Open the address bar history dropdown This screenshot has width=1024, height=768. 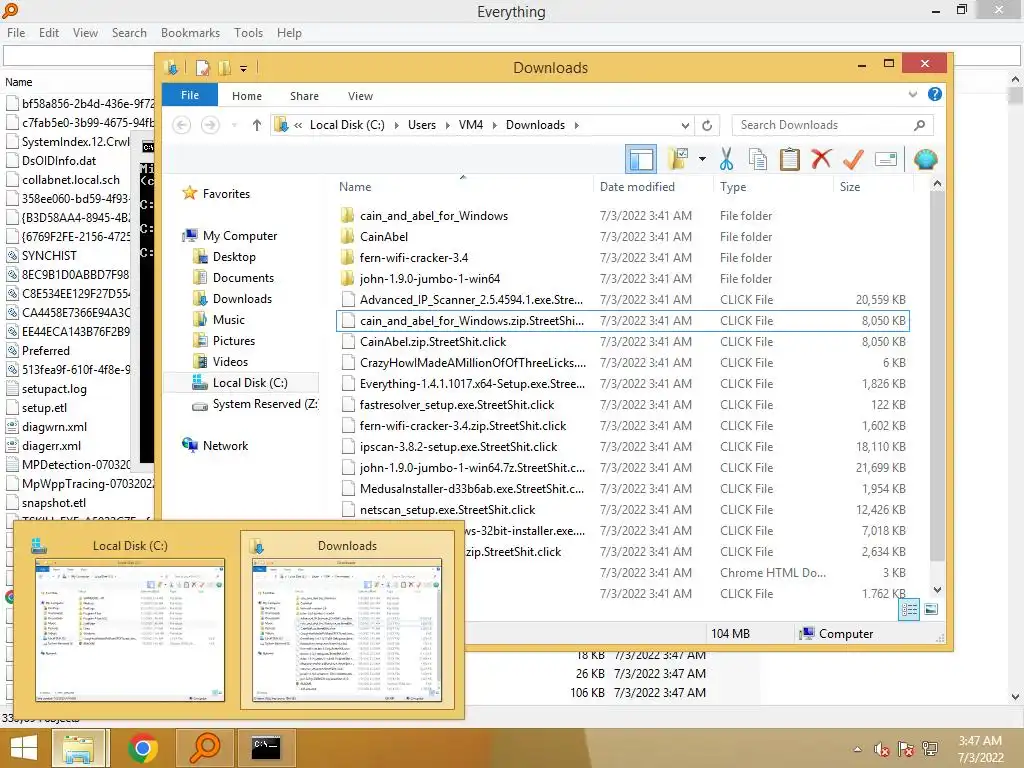685,125
